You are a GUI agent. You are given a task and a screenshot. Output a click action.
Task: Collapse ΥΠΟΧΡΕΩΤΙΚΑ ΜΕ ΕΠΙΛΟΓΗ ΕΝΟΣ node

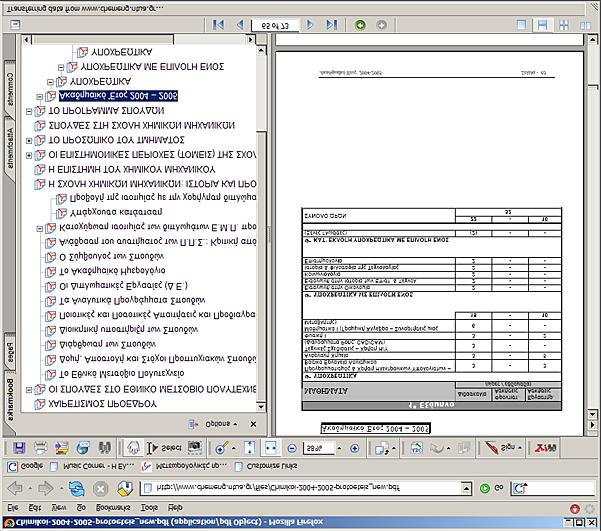(x=61, y=67)
